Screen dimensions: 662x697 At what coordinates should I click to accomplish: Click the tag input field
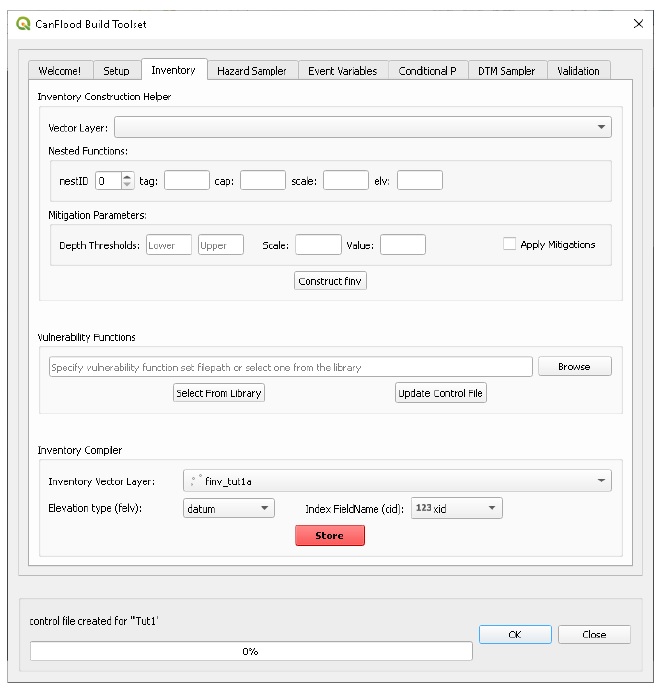[187, 180]
